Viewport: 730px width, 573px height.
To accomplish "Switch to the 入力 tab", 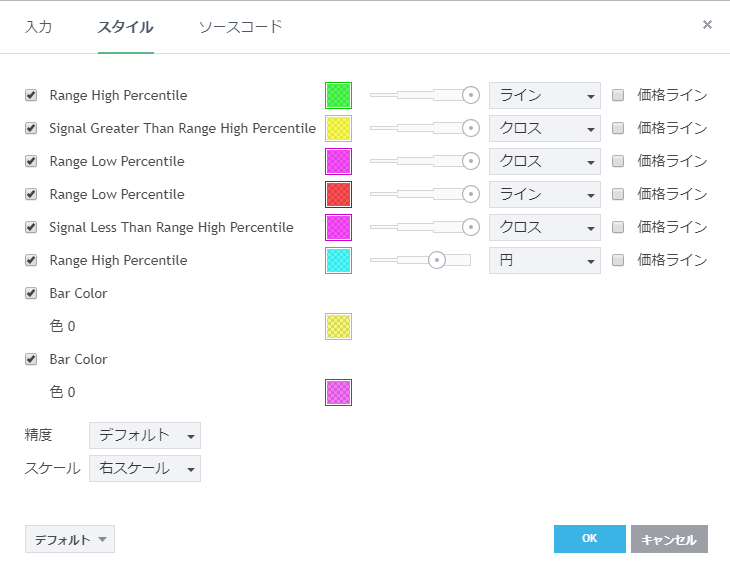I will click(x=38, y=27).
